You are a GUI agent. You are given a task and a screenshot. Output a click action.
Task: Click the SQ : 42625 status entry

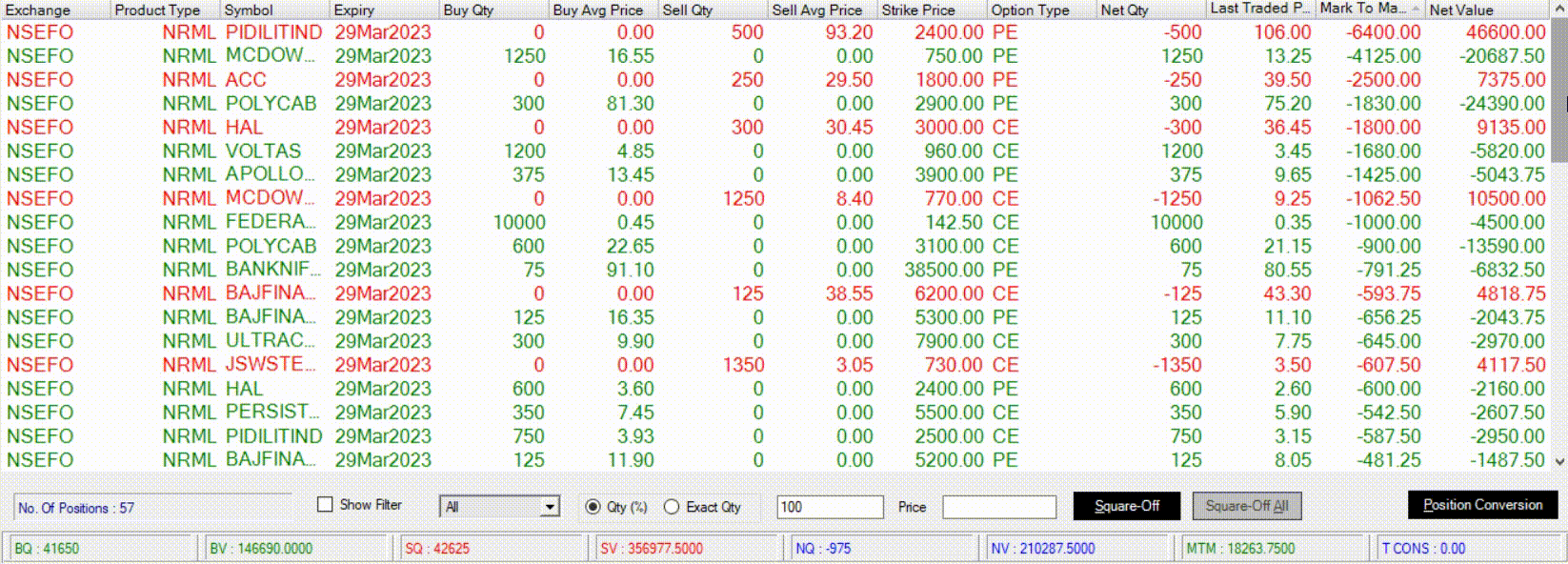[x=437, y=548]
